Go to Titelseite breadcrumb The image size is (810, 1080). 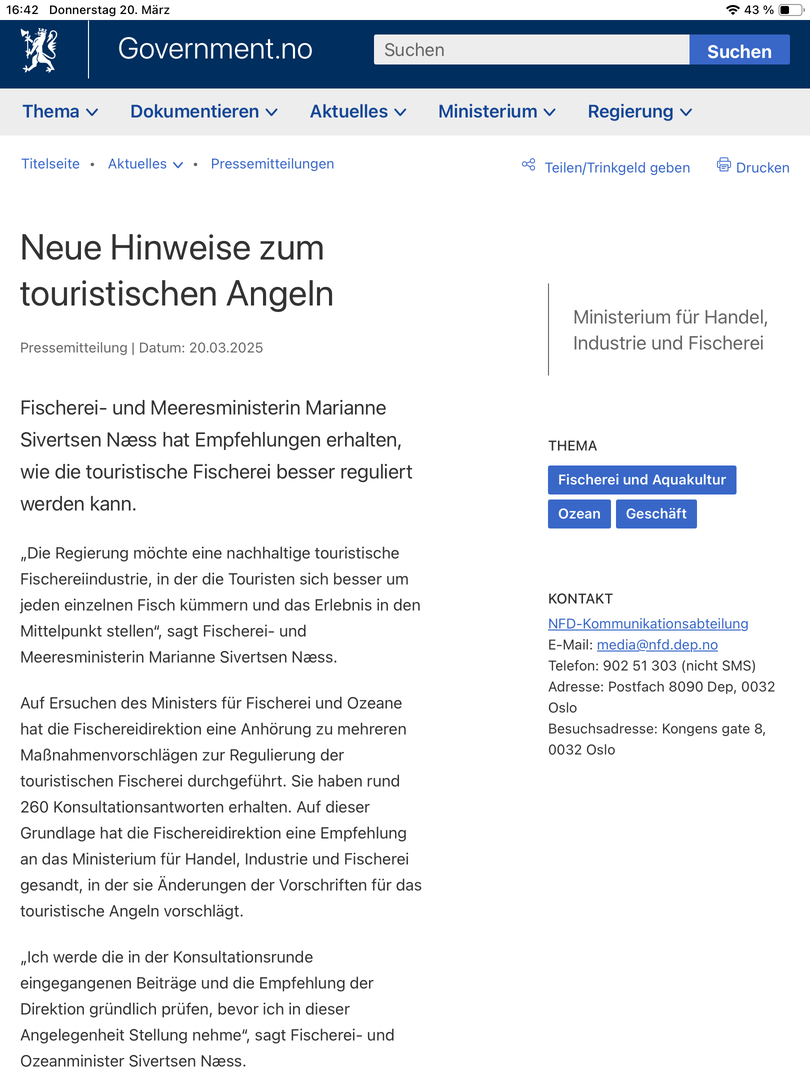pyautogui.click(x=50, y=164)
